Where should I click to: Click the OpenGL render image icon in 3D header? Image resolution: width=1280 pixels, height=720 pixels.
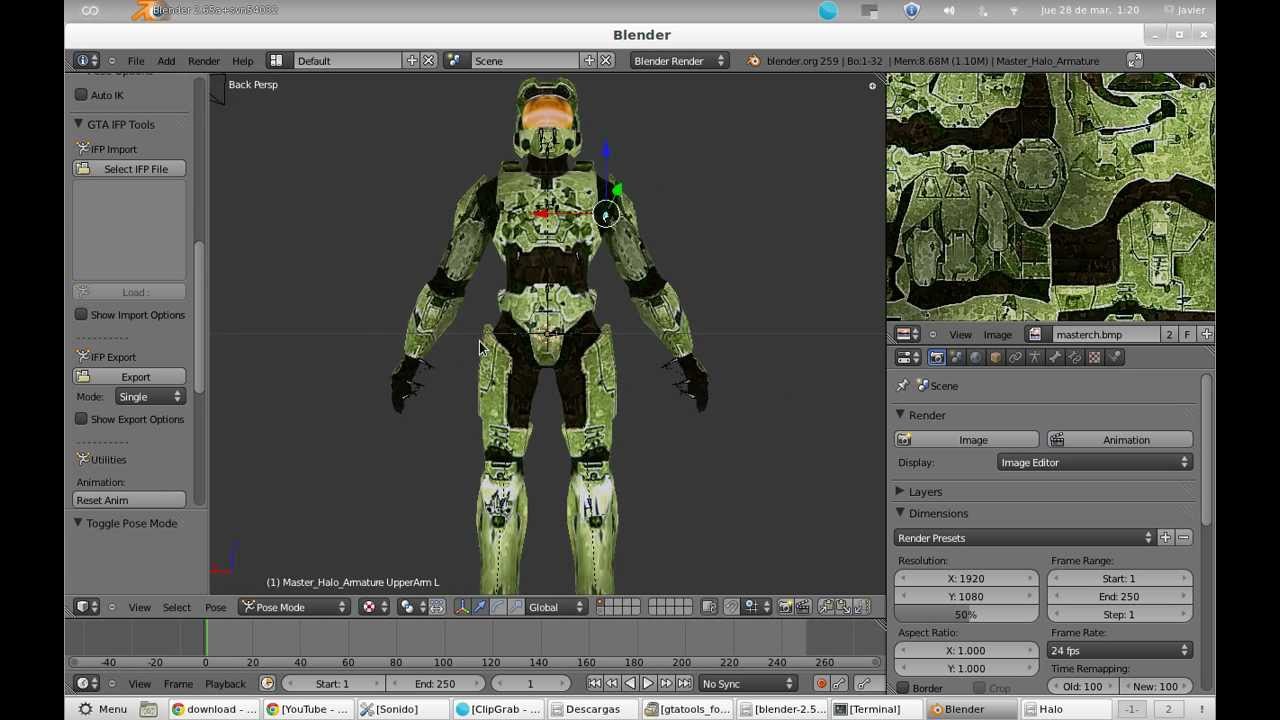pos(785,607)
